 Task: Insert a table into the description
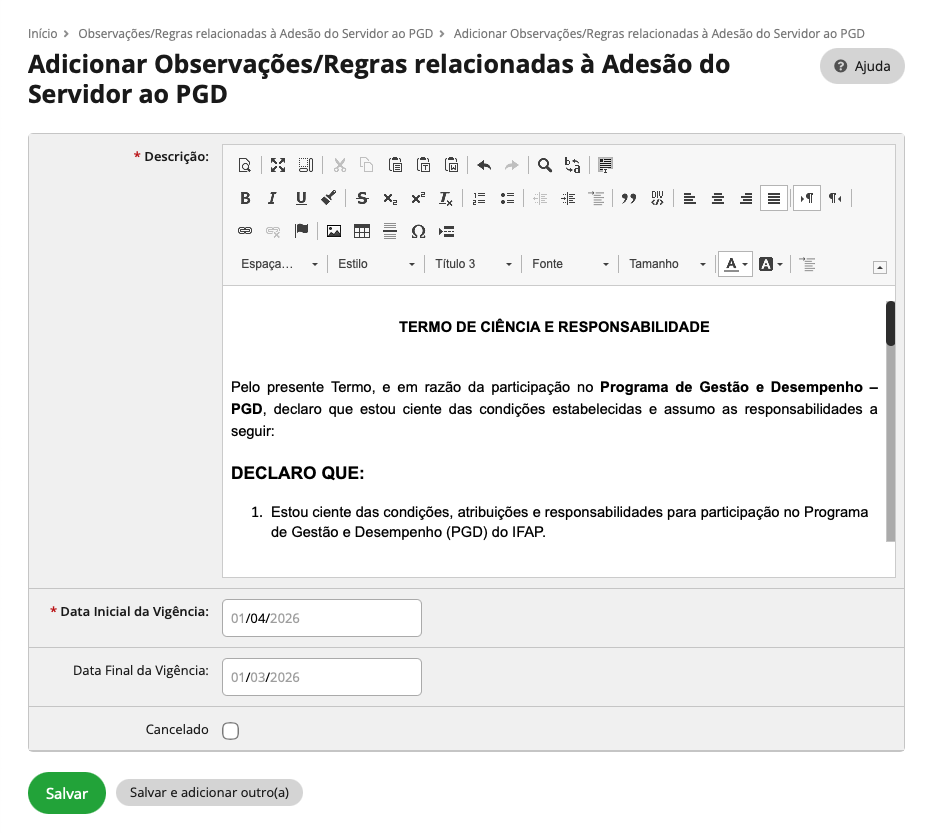coord(362,231)
